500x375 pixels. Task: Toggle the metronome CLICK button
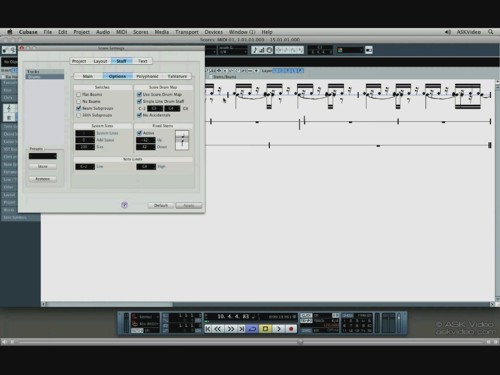coord(306,315)
